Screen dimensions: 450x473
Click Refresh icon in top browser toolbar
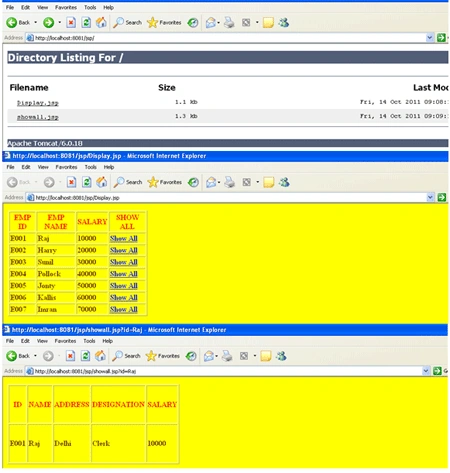86,23
